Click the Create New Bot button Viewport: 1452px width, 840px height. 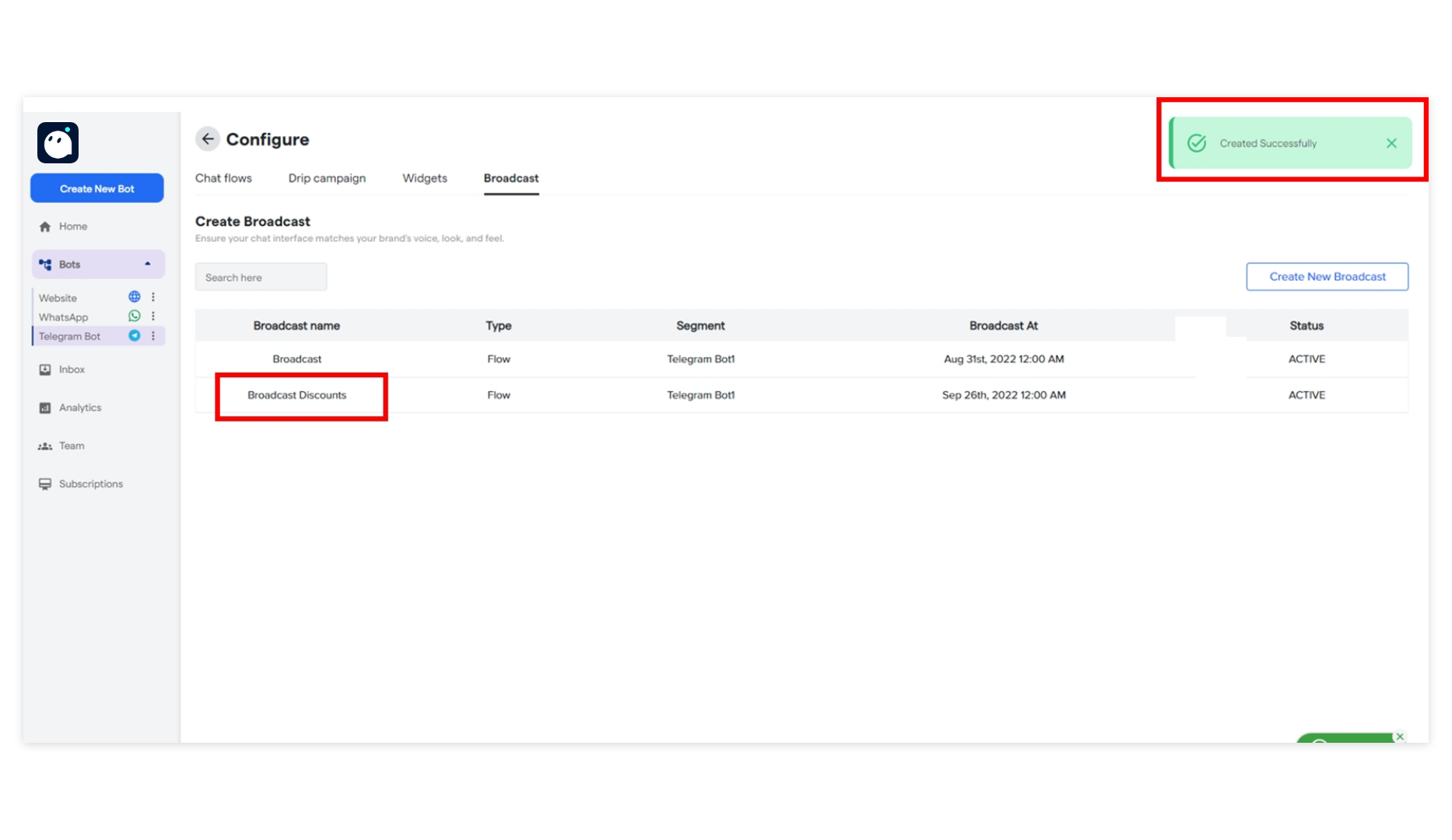point(97,188)
